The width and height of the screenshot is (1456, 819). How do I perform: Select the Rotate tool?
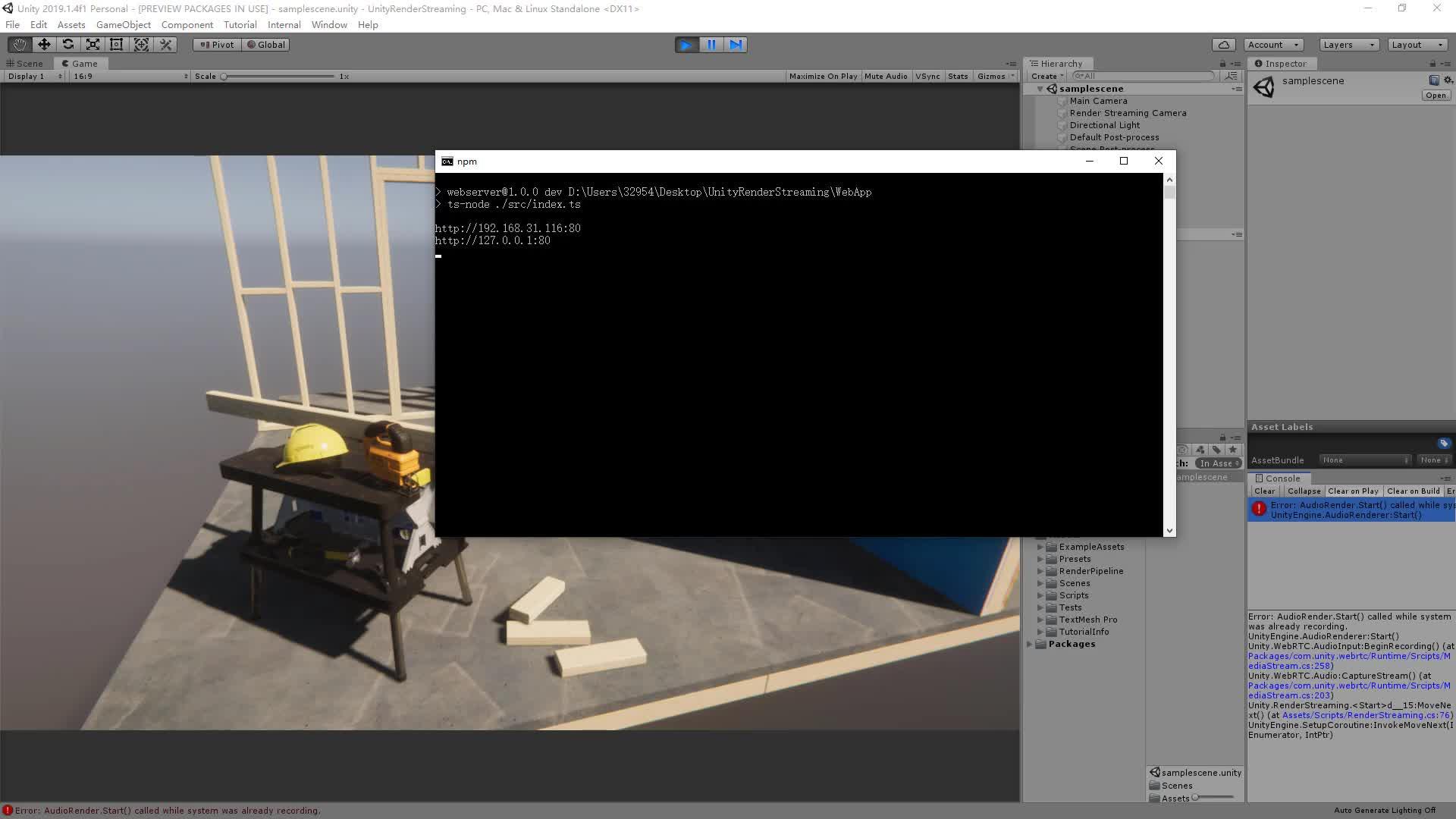[68, 45]
